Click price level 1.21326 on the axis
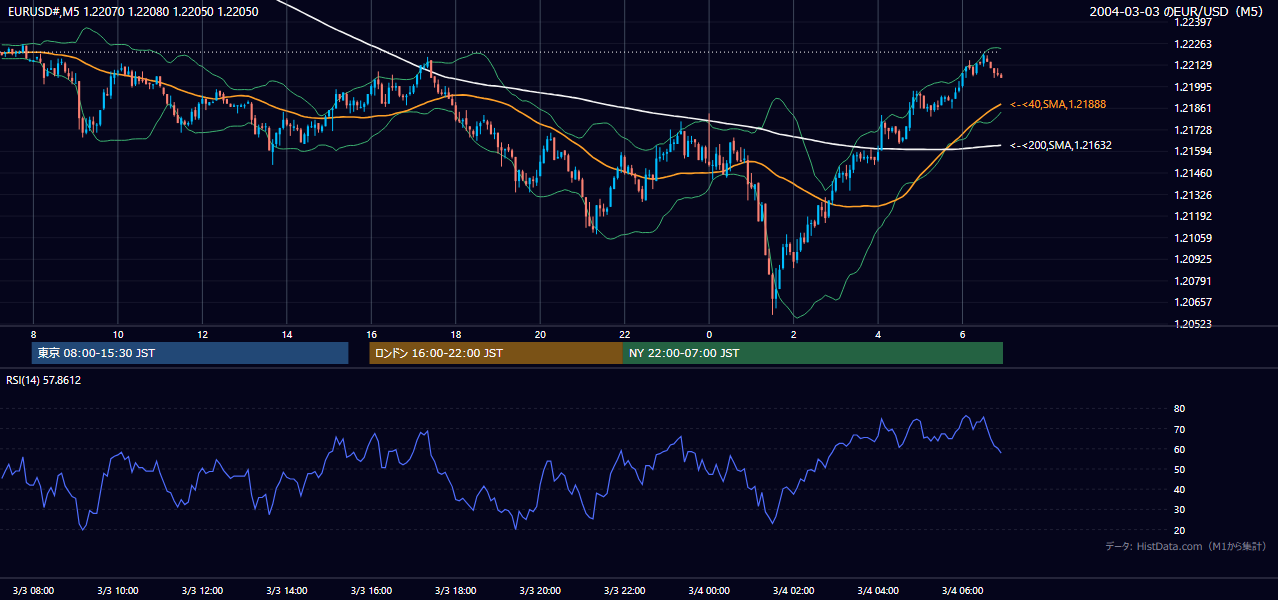 click(x=1192, y=195)
